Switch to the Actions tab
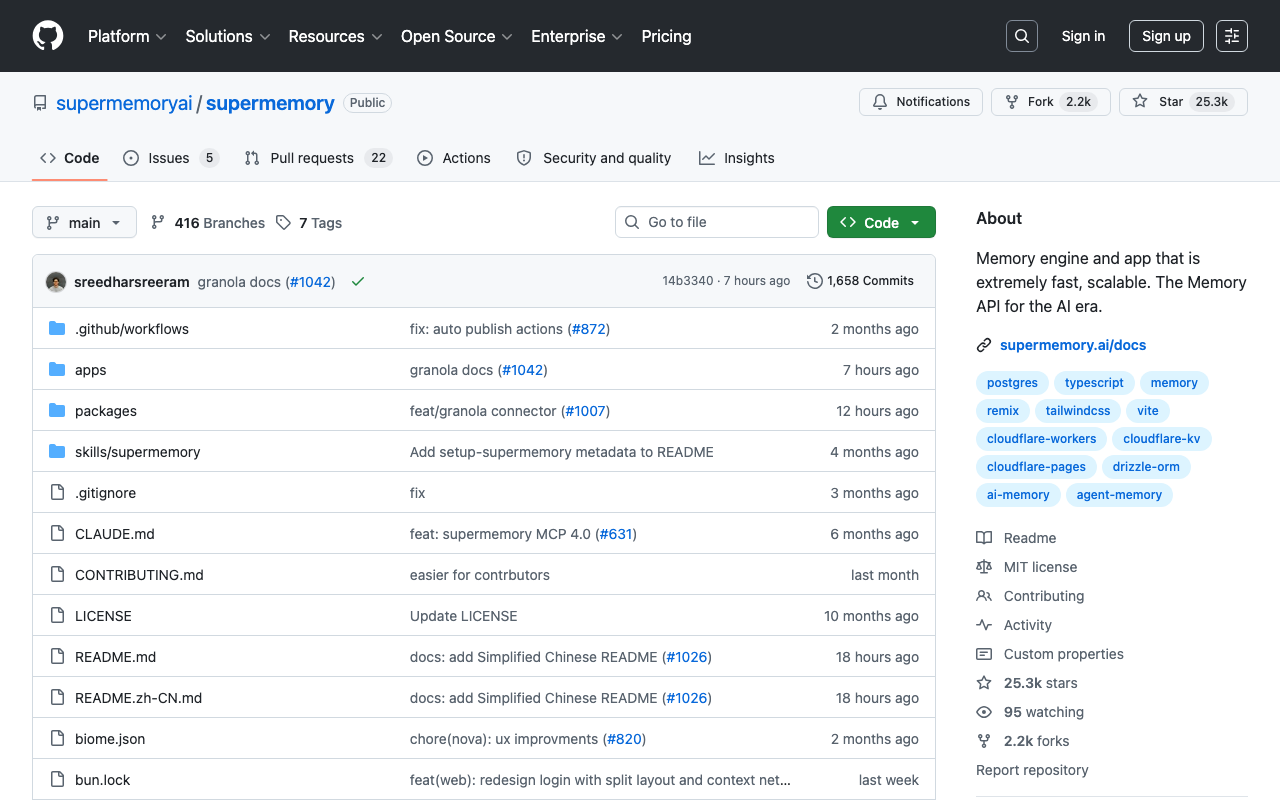Viewport: 1280px width, 800px height. click(454, 158)
